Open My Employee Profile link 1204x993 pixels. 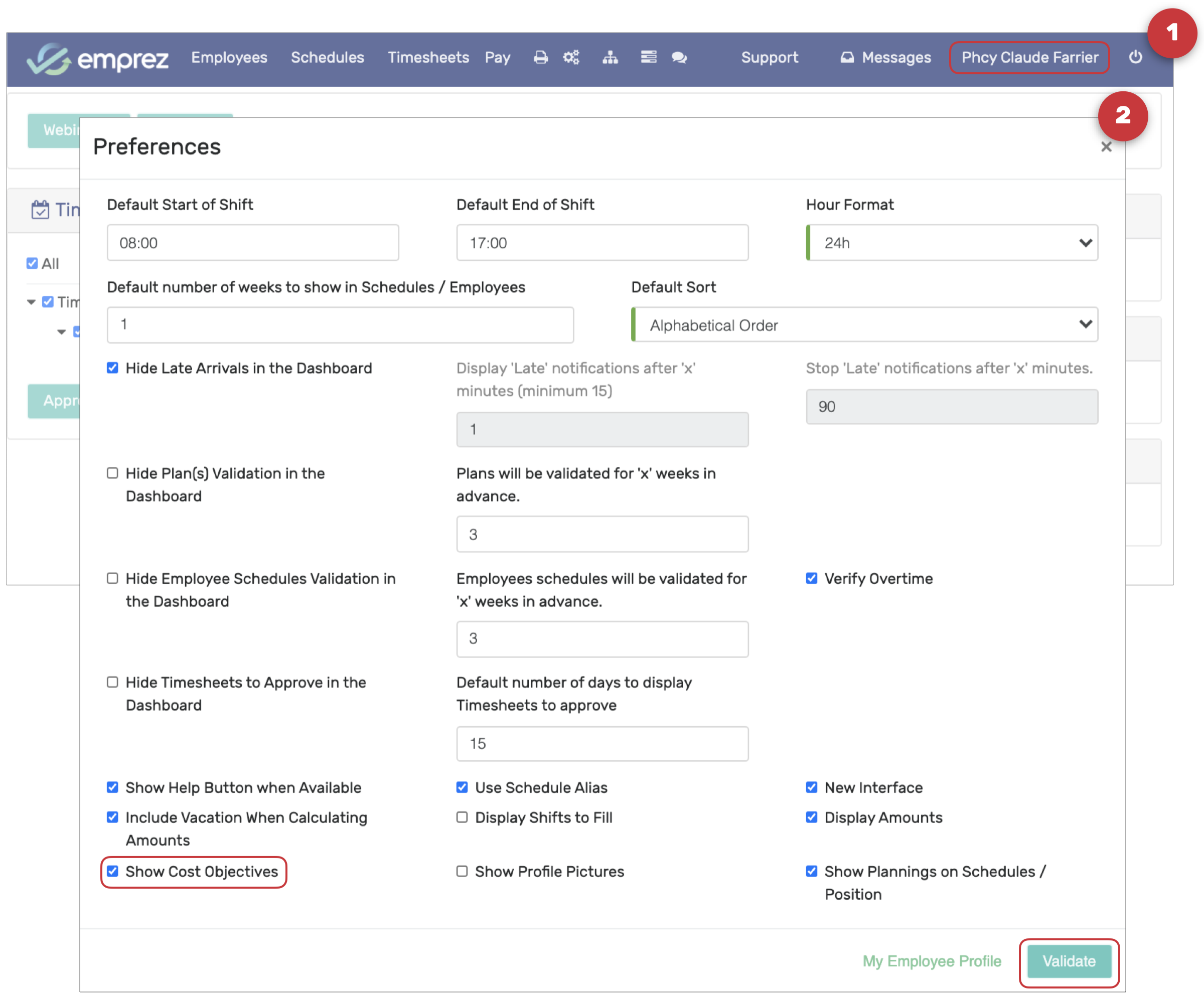(x=932, y=961)
